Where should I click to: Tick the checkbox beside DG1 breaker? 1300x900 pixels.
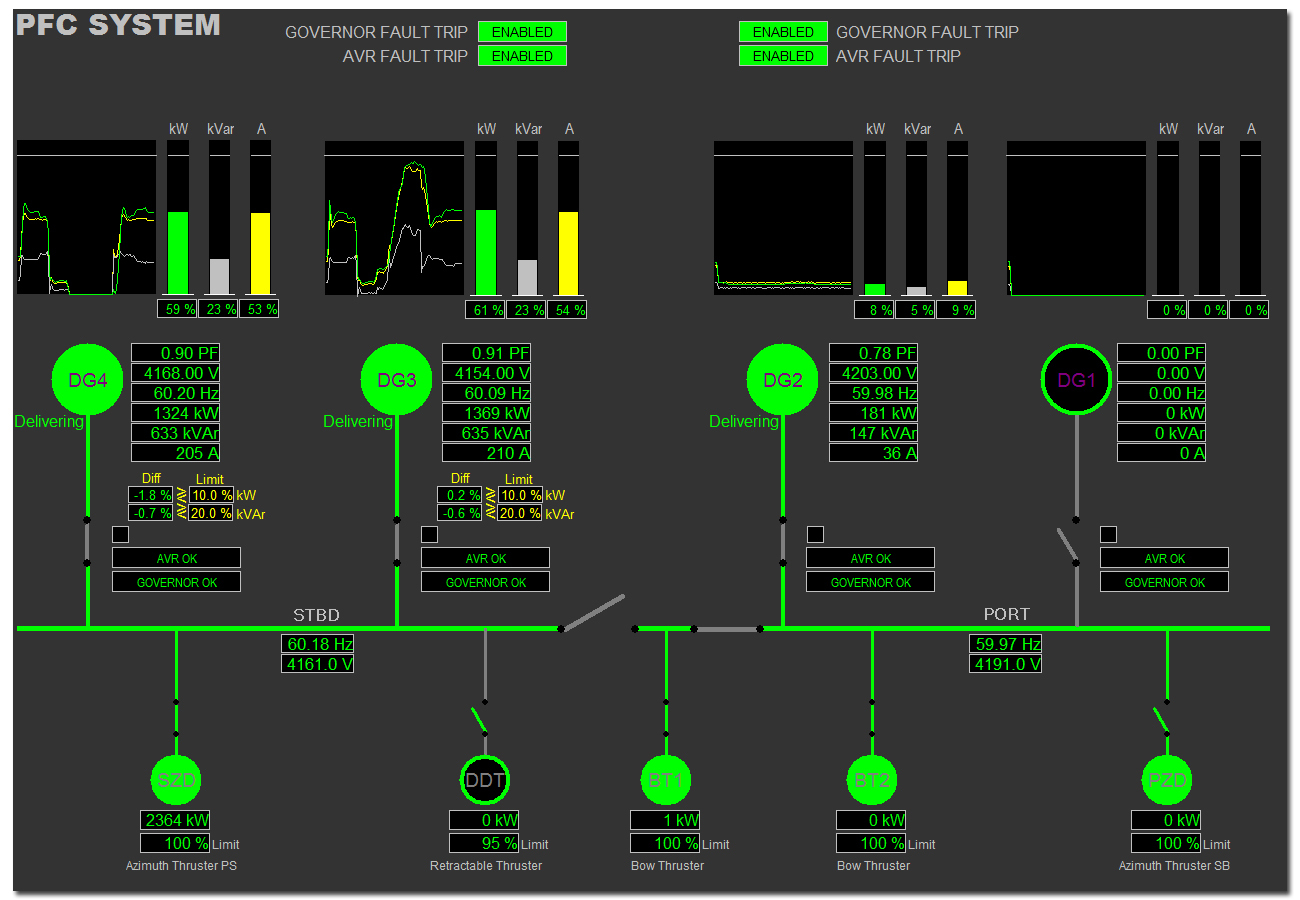(1108, 534)
